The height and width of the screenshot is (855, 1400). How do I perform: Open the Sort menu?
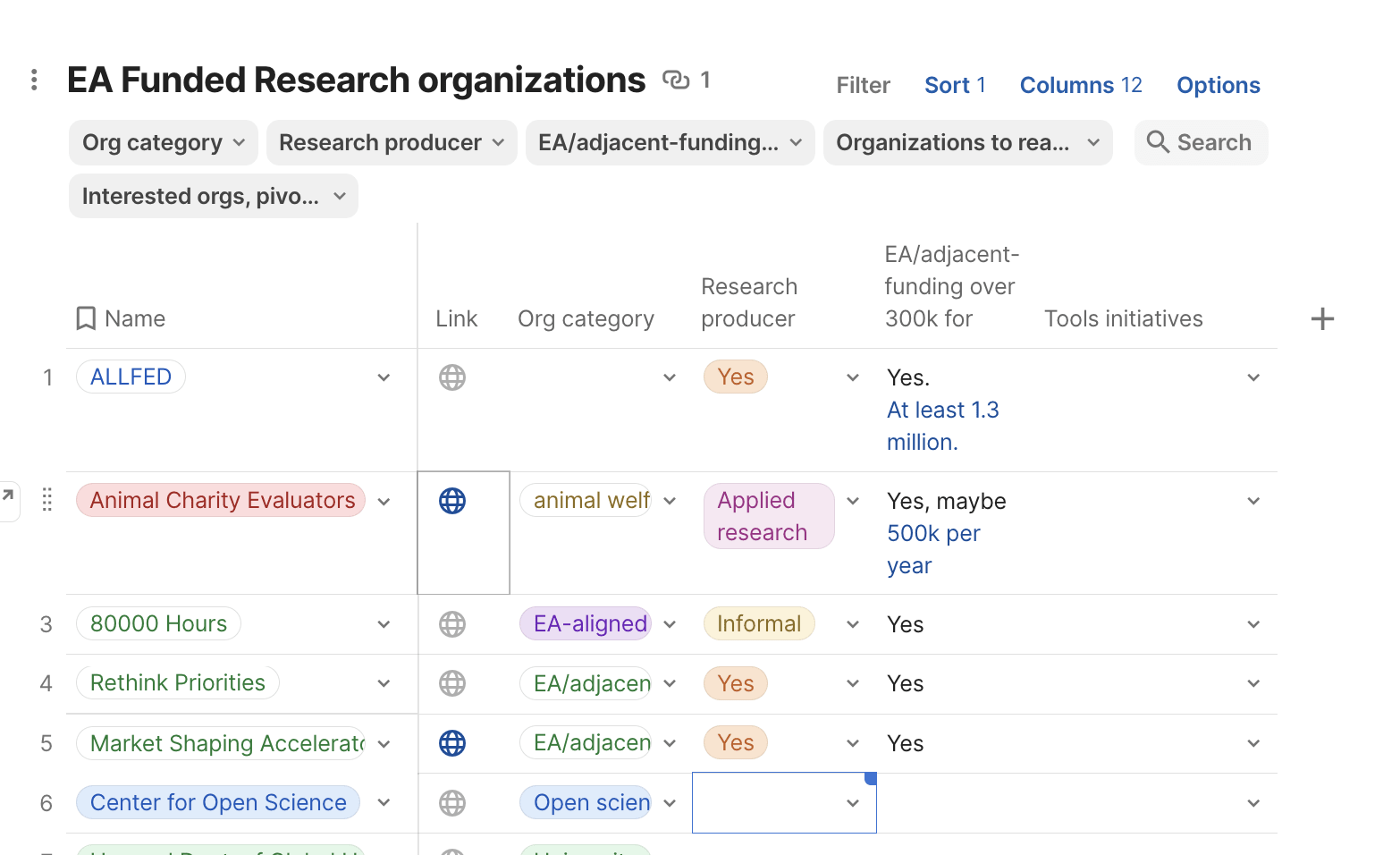954,85
